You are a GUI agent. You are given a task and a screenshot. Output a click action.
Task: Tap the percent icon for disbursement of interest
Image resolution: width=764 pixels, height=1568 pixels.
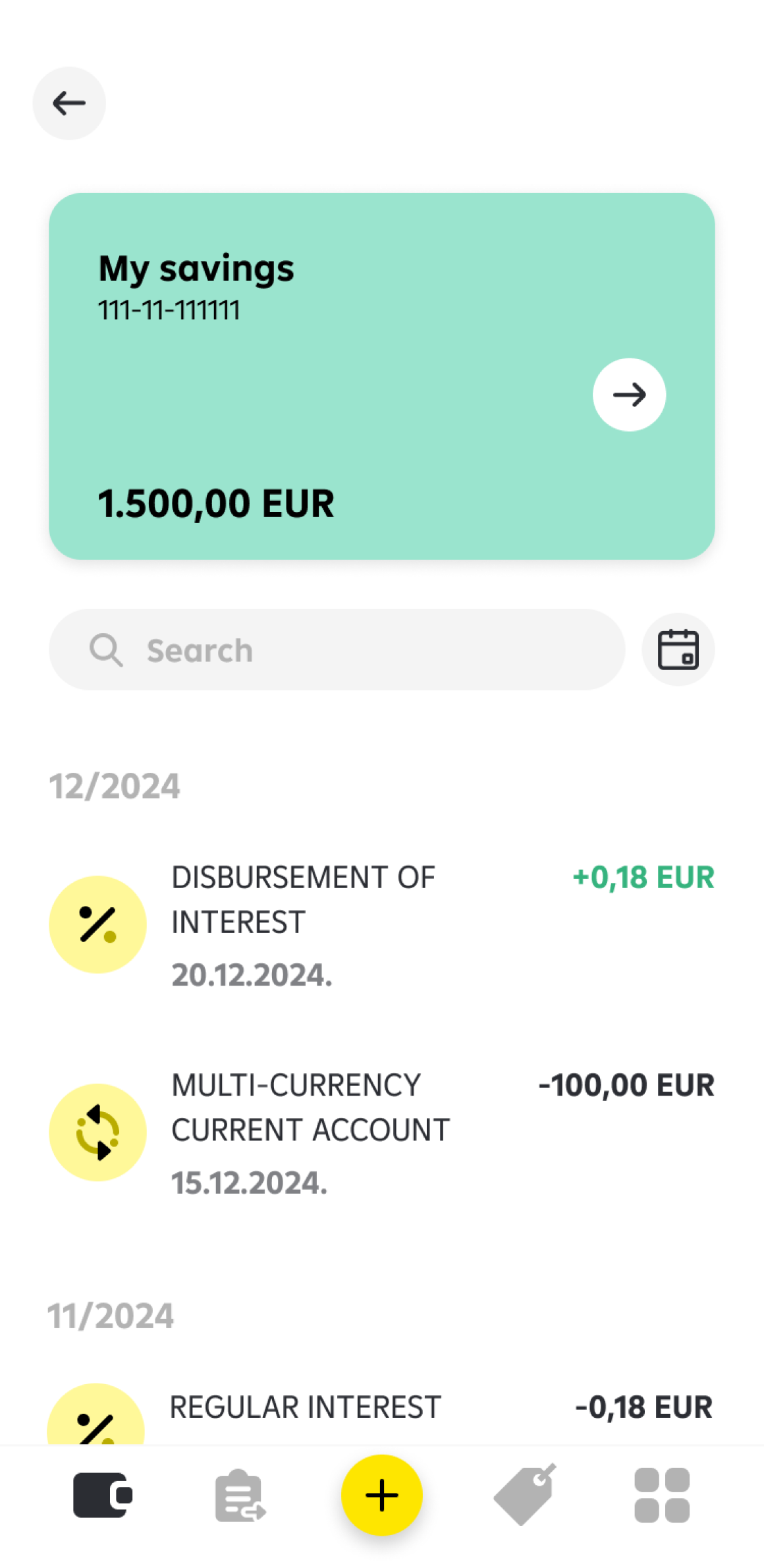click(97, 924)
